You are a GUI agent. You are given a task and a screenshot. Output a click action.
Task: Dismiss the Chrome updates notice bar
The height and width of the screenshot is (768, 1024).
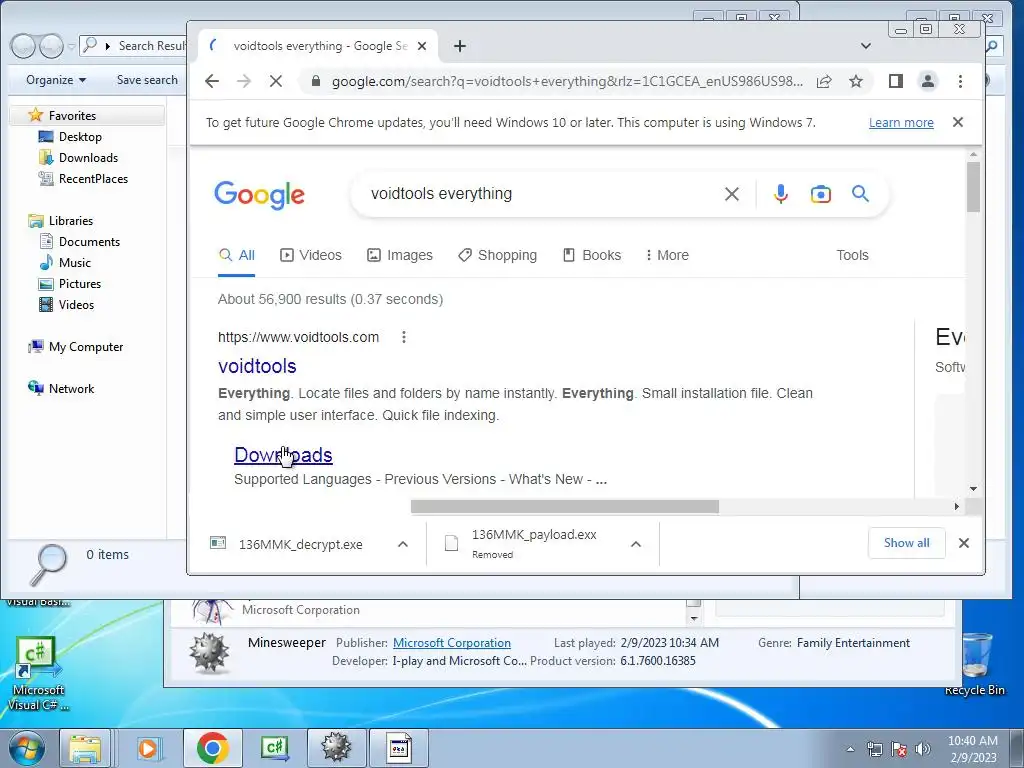pos(957,122)
